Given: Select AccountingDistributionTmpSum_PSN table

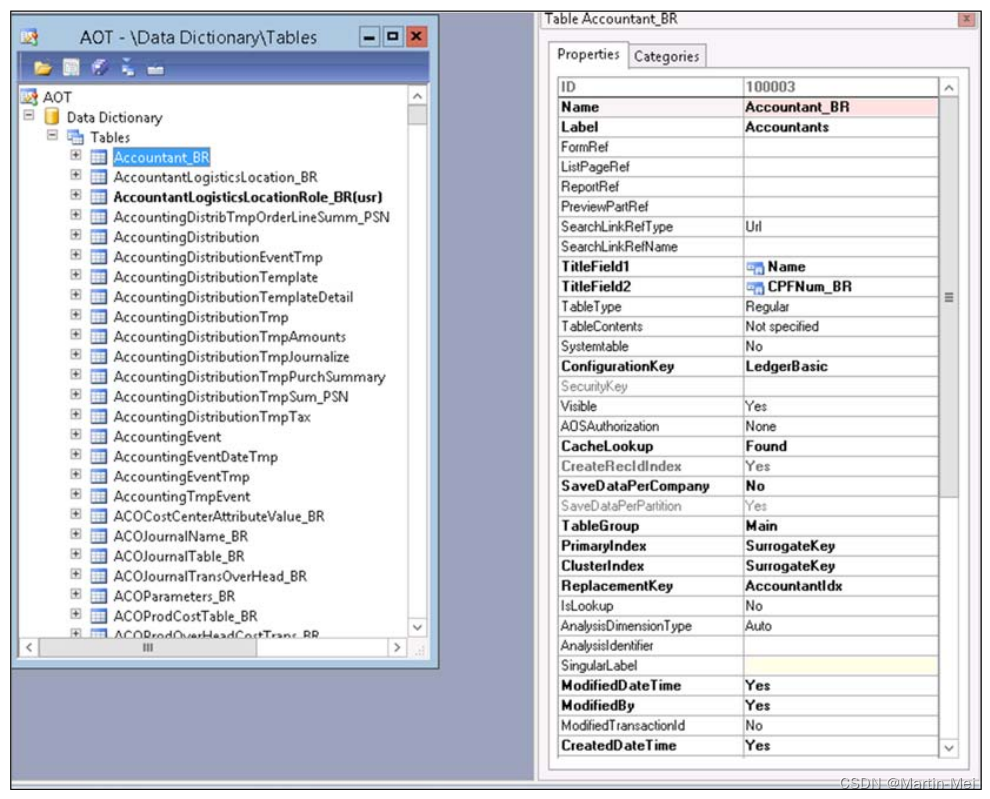Looking at the screenshot, I should click(230, 397).
